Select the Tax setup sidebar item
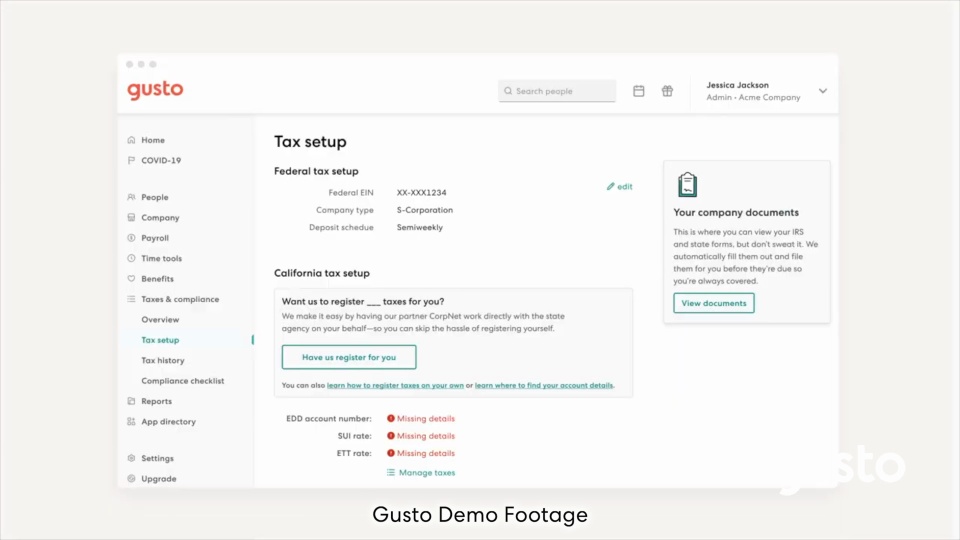 pyautogui.click(x=160, y=340)
